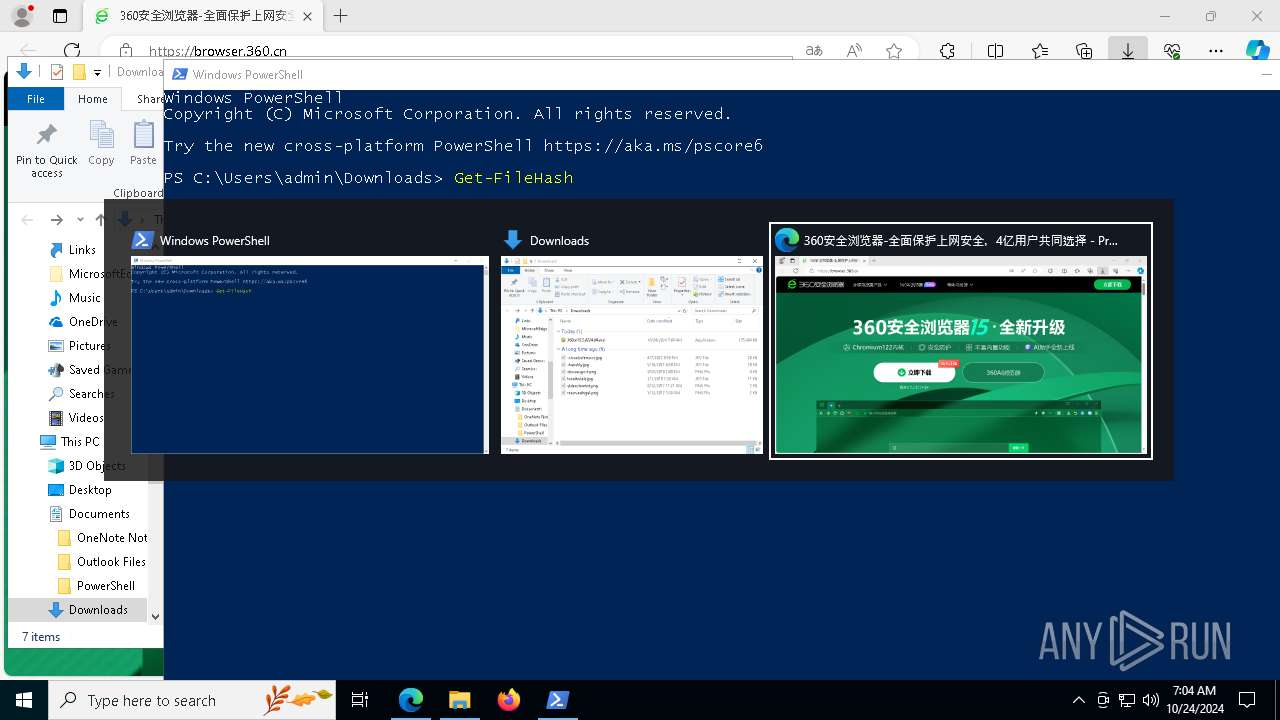Open the translate page icon
The image size is (1280, 720).
pyautogui.click(x=814, y=51)
